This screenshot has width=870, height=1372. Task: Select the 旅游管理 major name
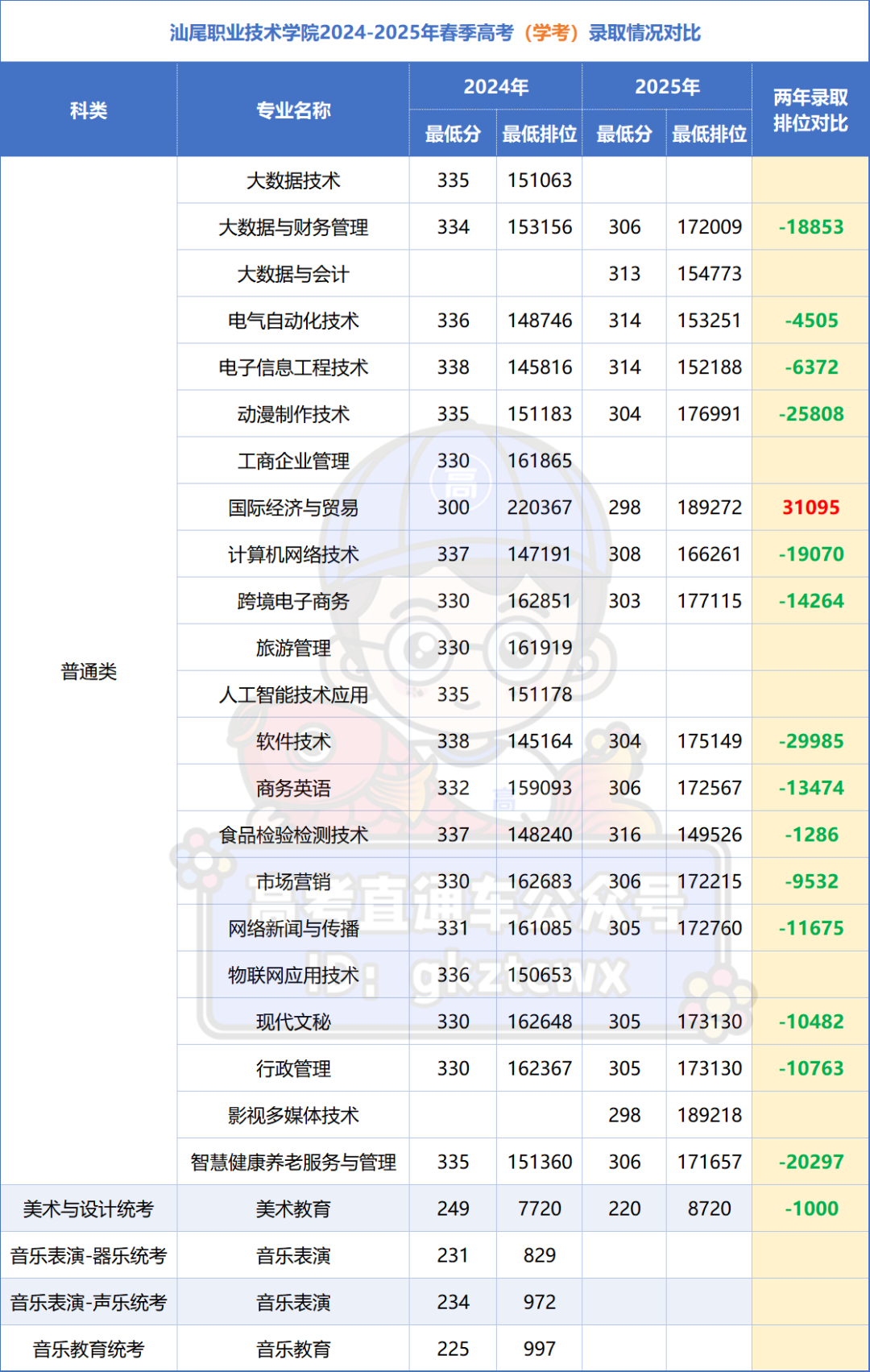click(x=293, y=648)
